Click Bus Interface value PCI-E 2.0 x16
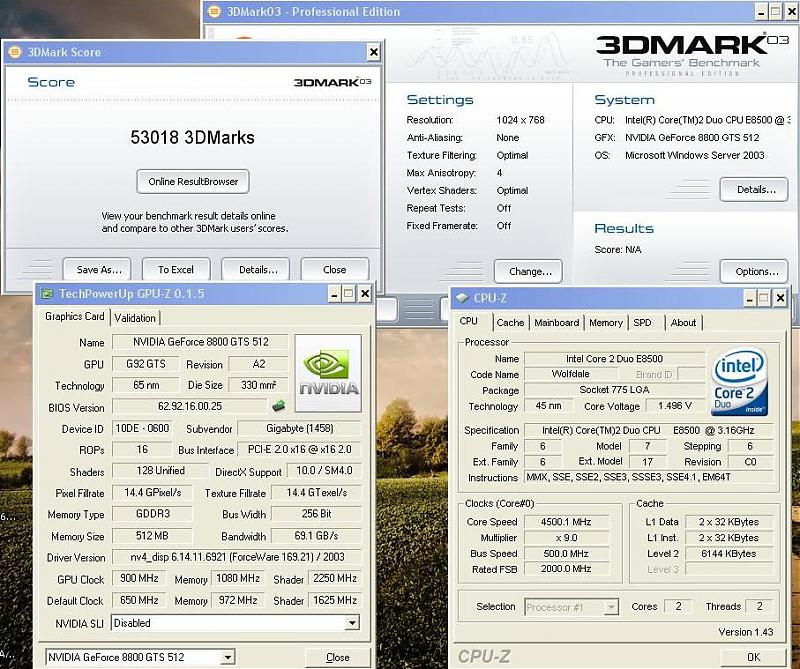The height and width of the screenshot is (669, 800). point(299,450)
